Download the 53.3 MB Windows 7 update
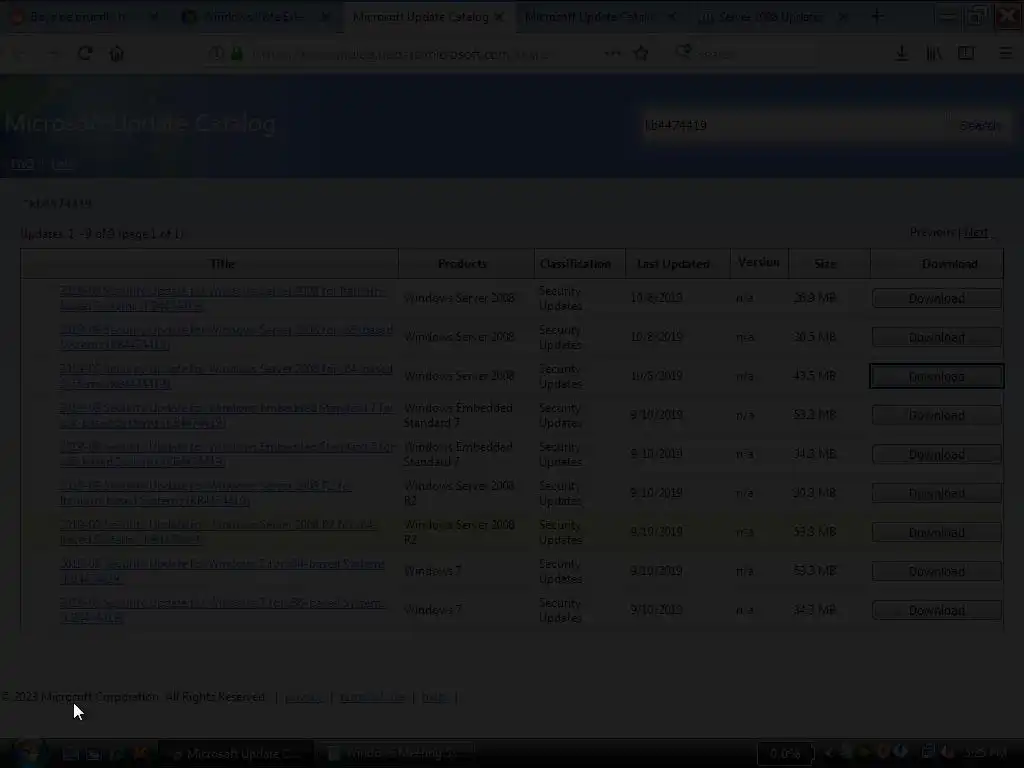The height and width of the screenshot is (768, 1024). click(936, 571)
